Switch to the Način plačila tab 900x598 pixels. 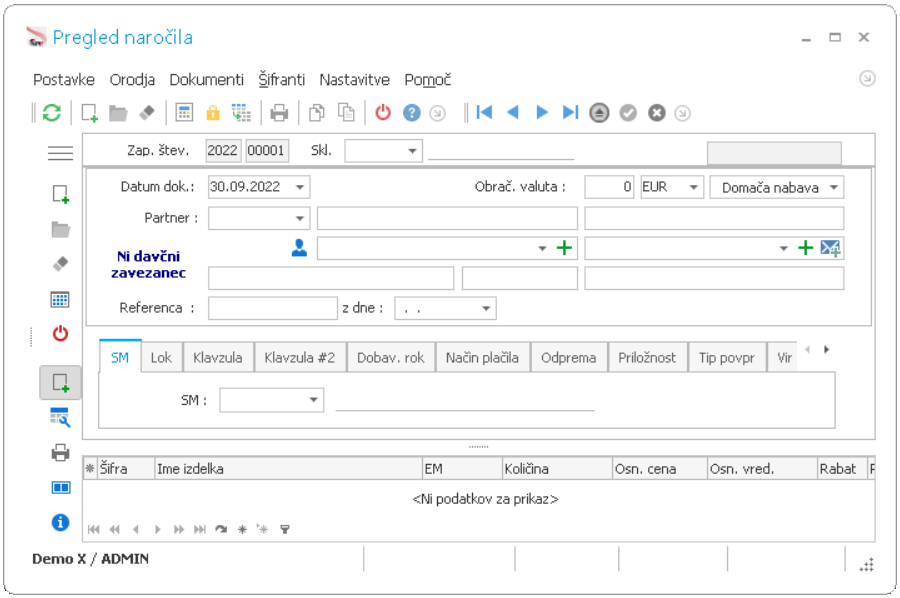pos(482,358)
